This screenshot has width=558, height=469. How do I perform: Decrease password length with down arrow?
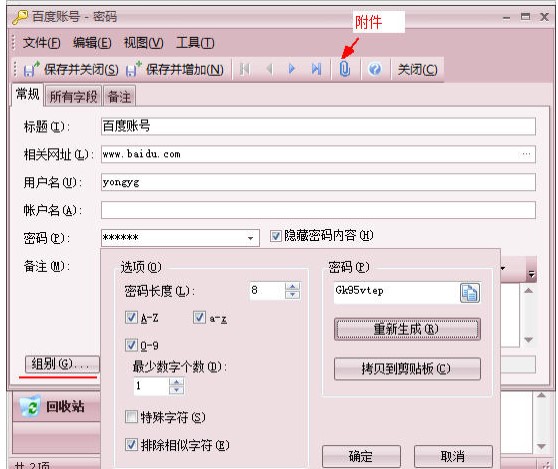coord(293,295)
